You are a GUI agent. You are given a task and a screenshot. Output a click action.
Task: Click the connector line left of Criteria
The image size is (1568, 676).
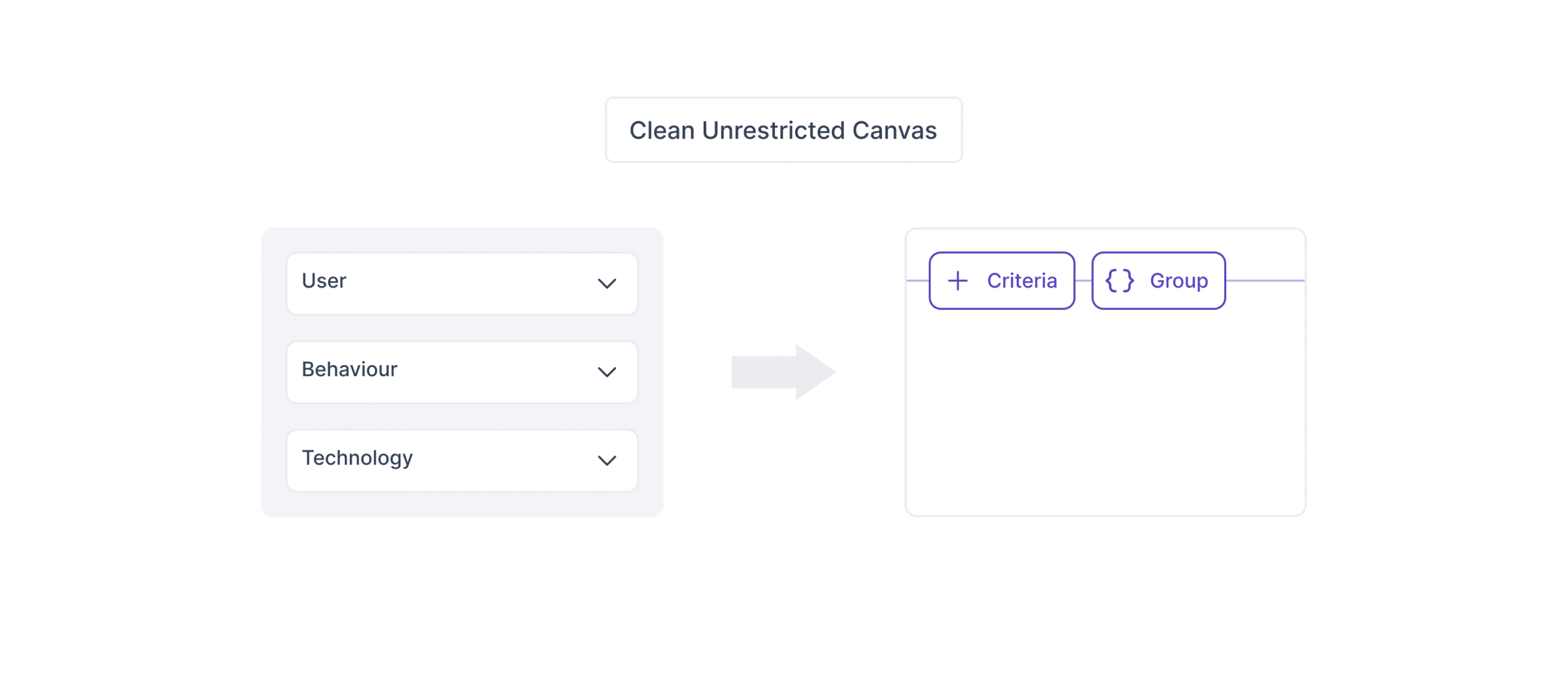(x=918, y=281)
